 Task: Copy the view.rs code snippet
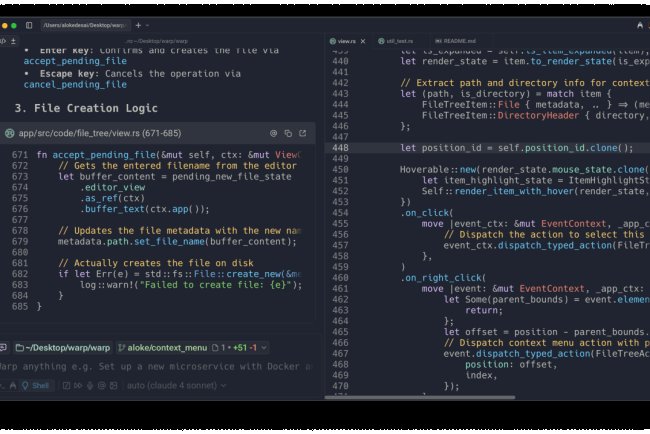pos(288,133)
